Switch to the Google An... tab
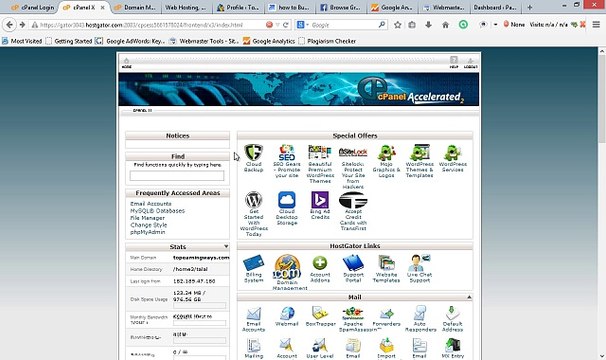606x360 pixels. 392,7
